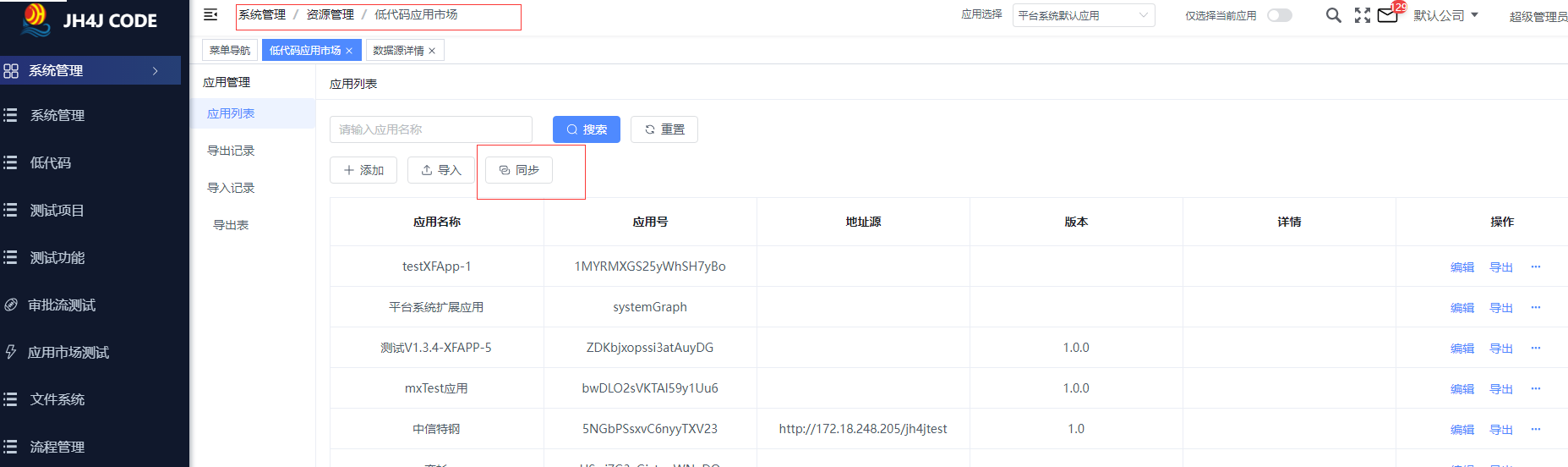The height and width of the screenshot is (467, 1568).
Task: Open the 平台系统默认应用 application dropdown
Action: coord(1084,15)
